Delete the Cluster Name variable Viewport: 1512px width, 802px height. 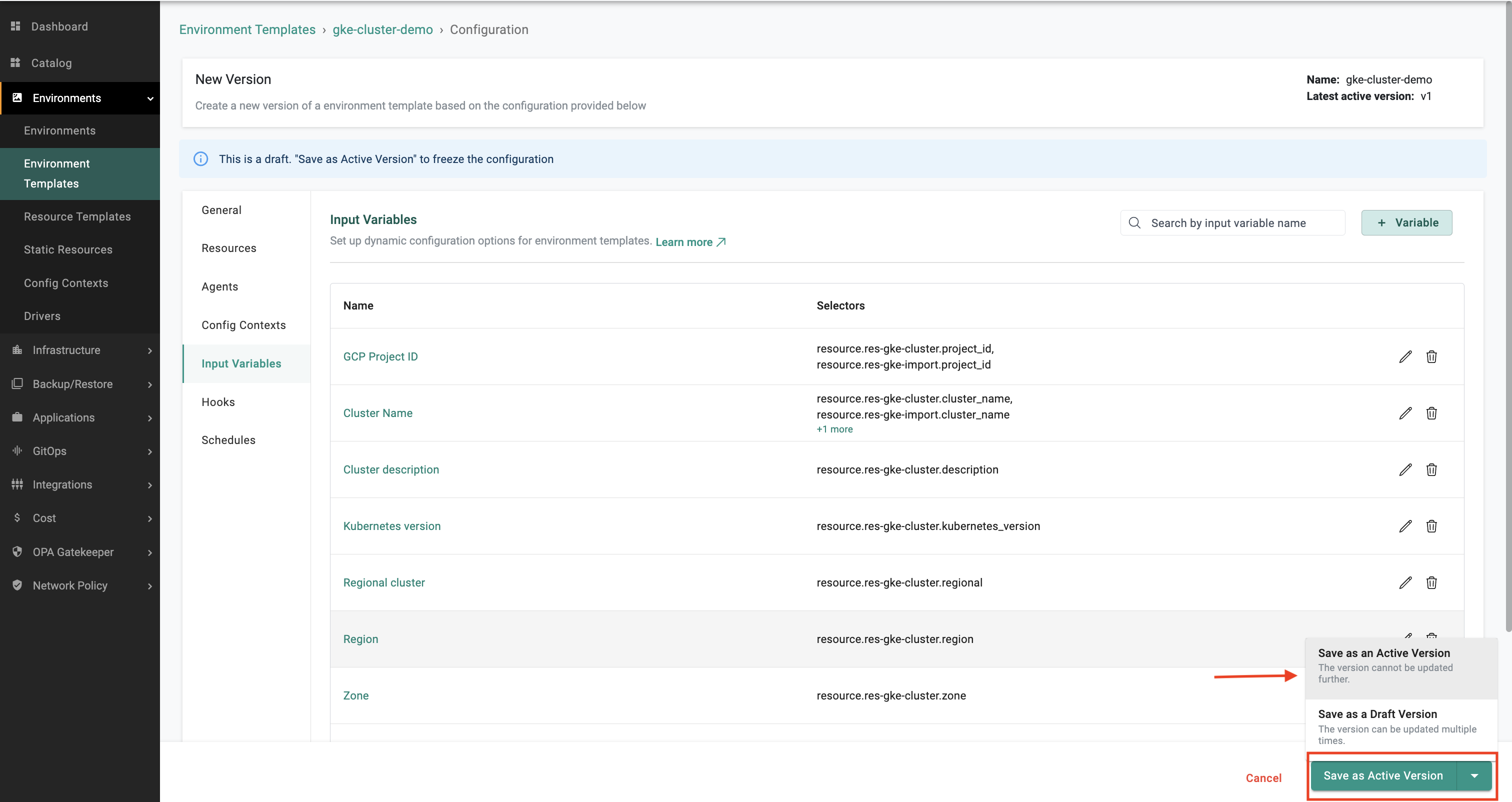click(x=1431, y=413)
